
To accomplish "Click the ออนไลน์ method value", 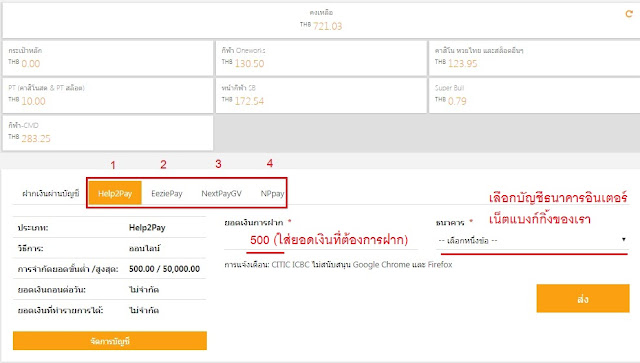I will pyautogui.click(x=144, y=248).
